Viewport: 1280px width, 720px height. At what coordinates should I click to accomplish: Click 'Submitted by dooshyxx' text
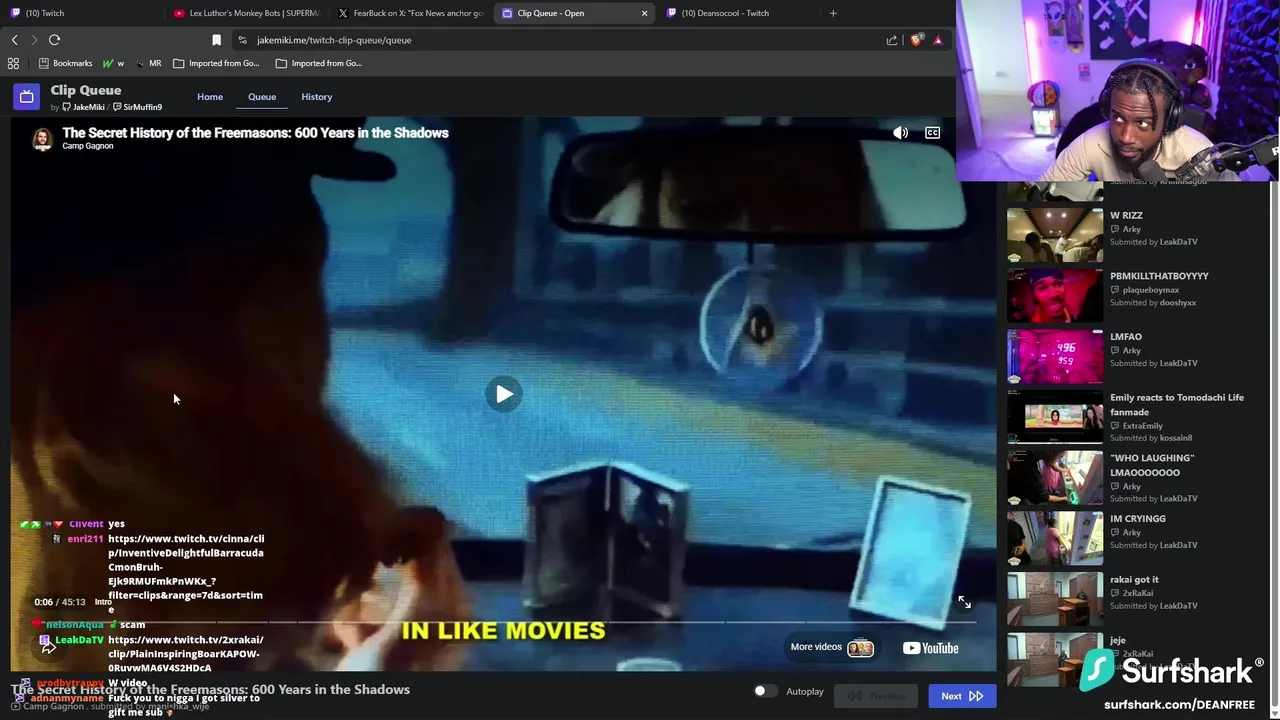[x=1153, y=303]
